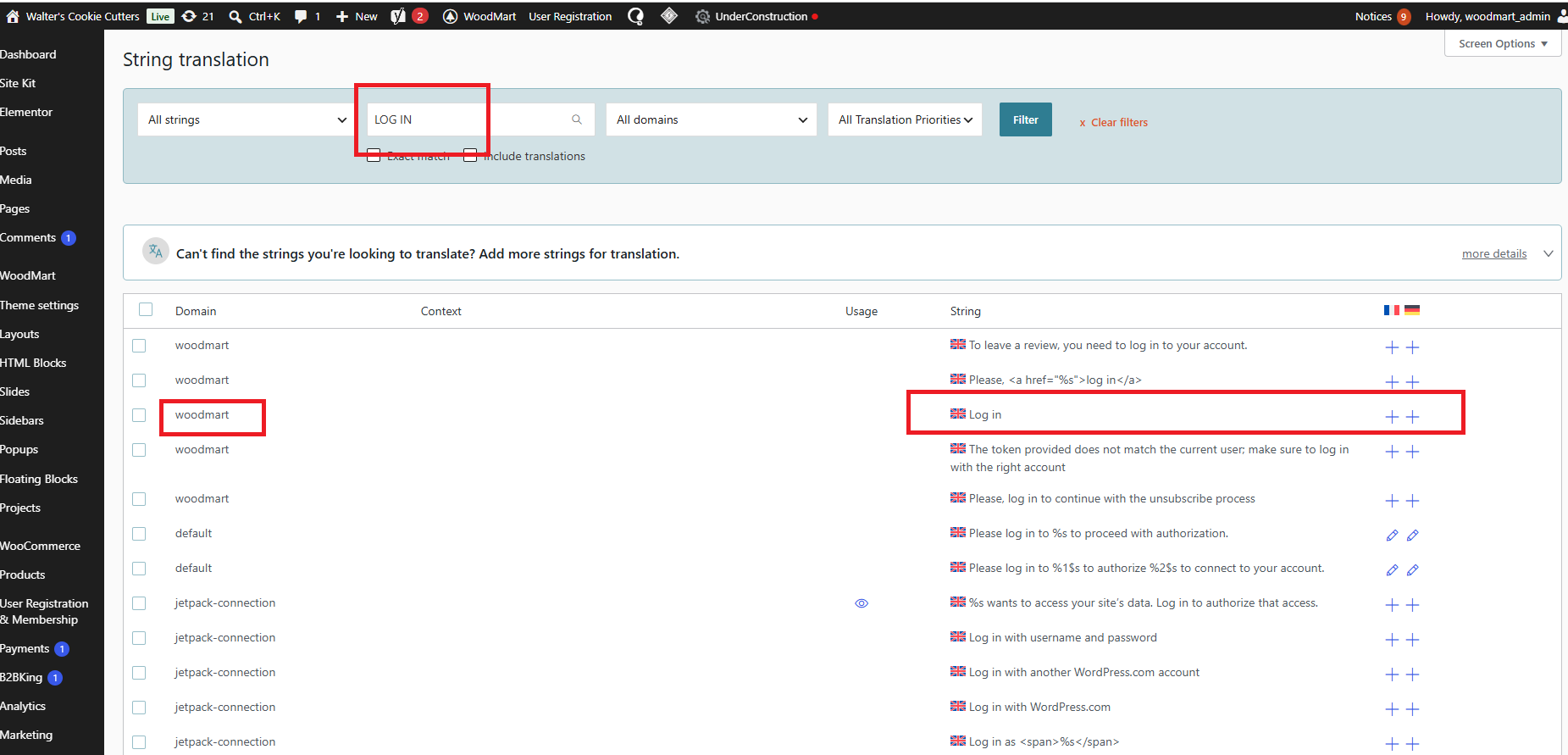Viewport: 1568px width, 755px height.
Task: Add German translation for "The token provided" string
Action: tap(1412, 452)
